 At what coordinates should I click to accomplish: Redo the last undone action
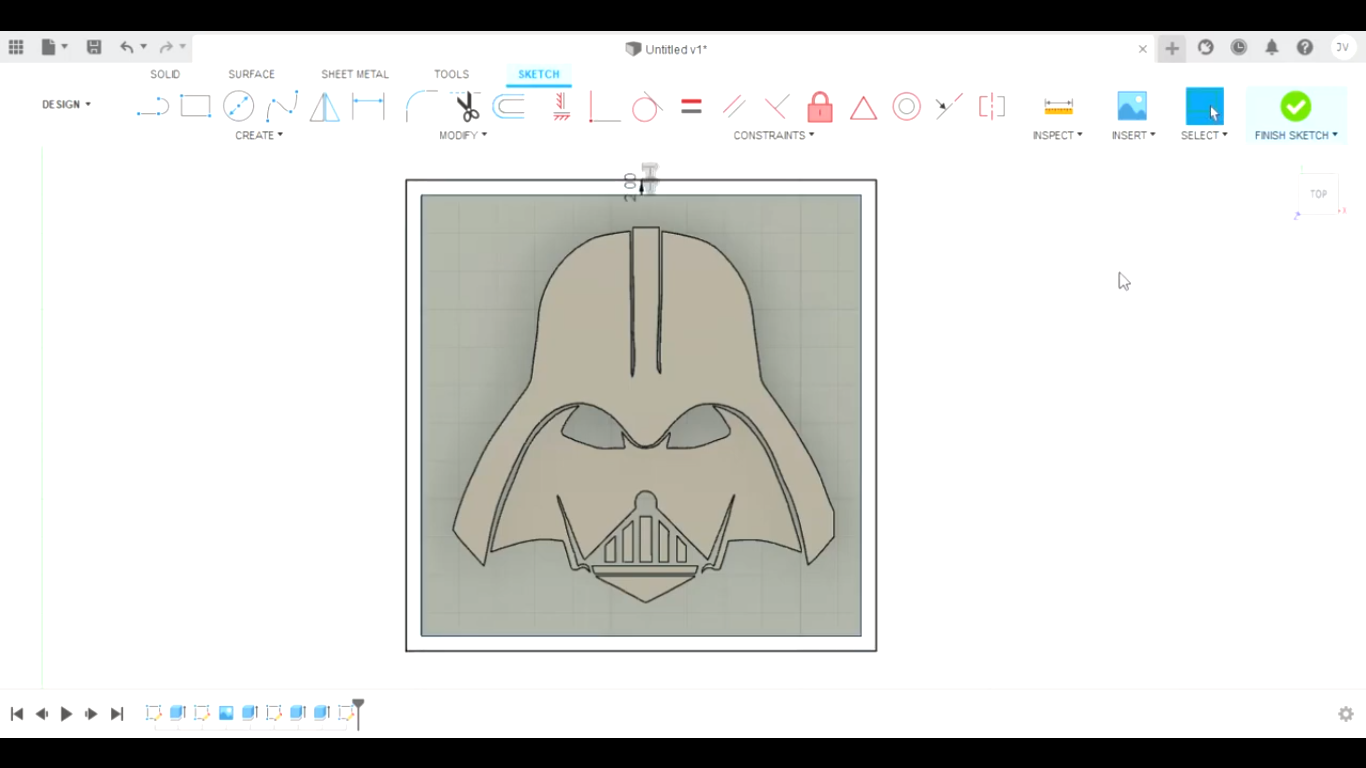click(x=166, y=47)
